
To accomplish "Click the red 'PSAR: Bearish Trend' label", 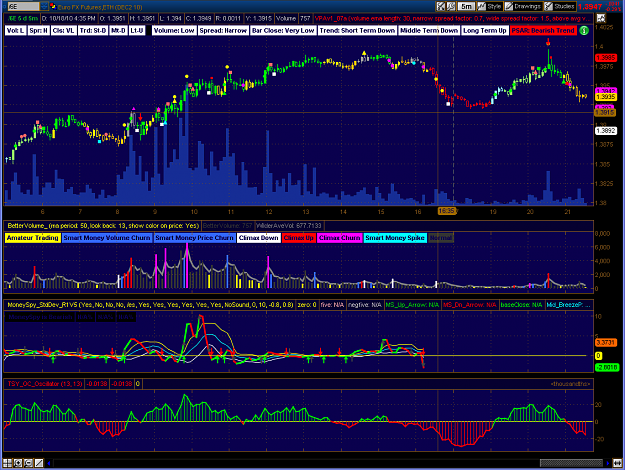I will tap(543, 30).
